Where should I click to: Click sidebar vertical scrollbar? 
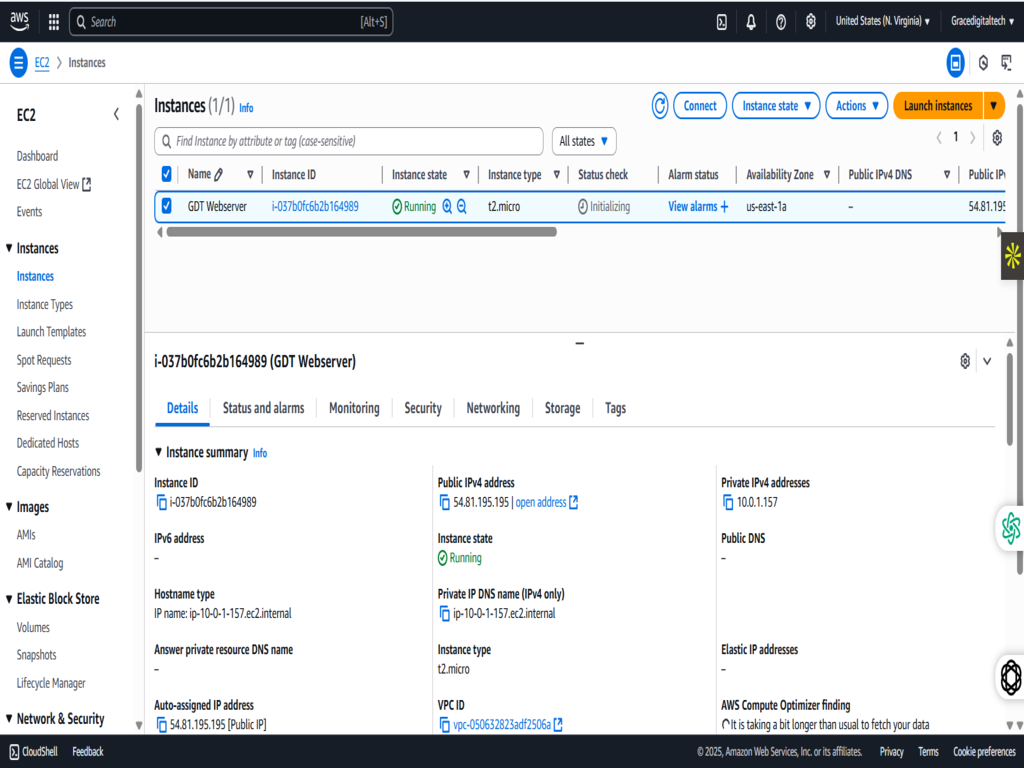(x=138, y=287)
